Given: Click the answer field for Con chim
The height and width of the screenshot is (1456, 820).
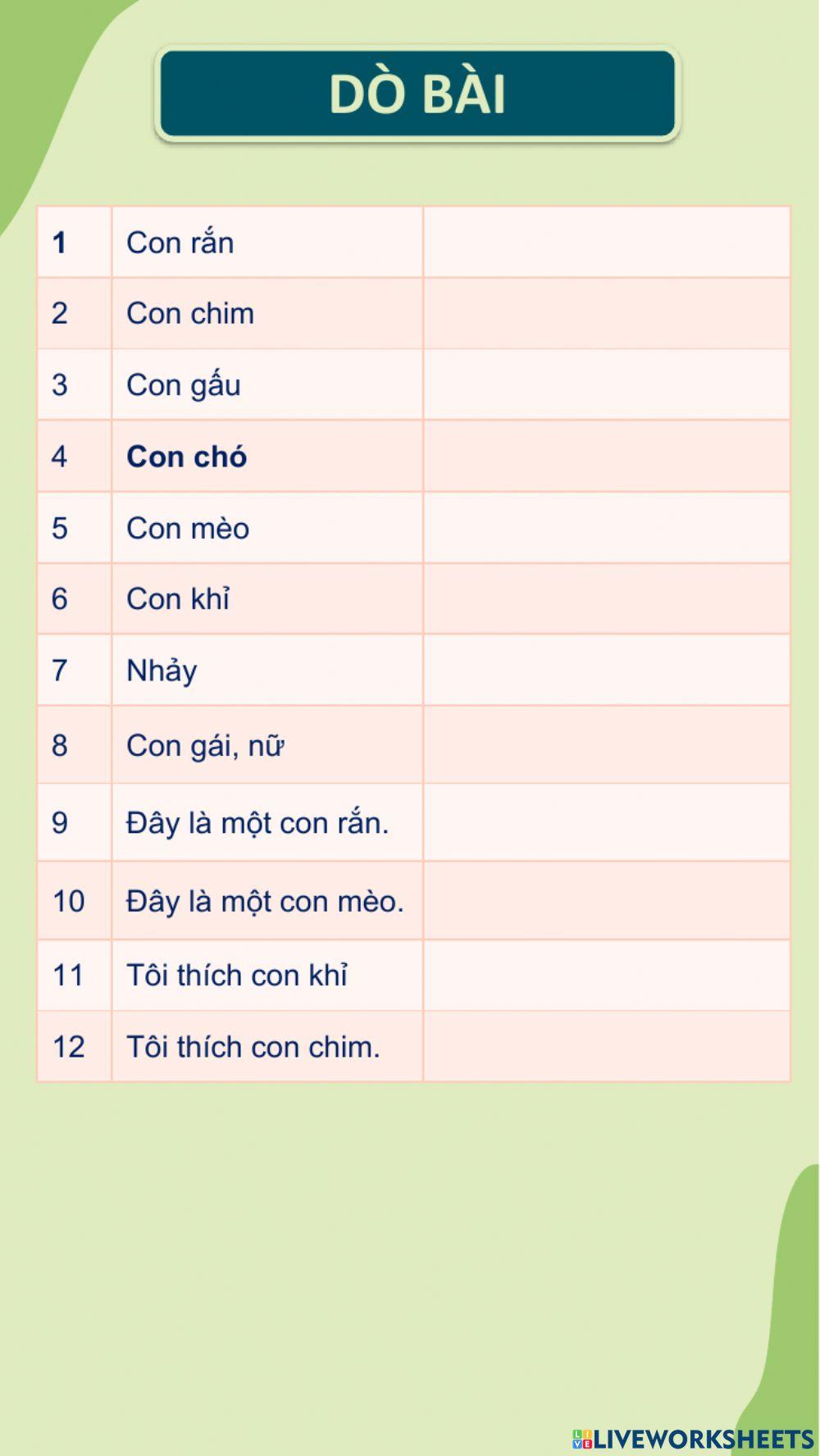Looking at the screenshot, I should (607, 313).
